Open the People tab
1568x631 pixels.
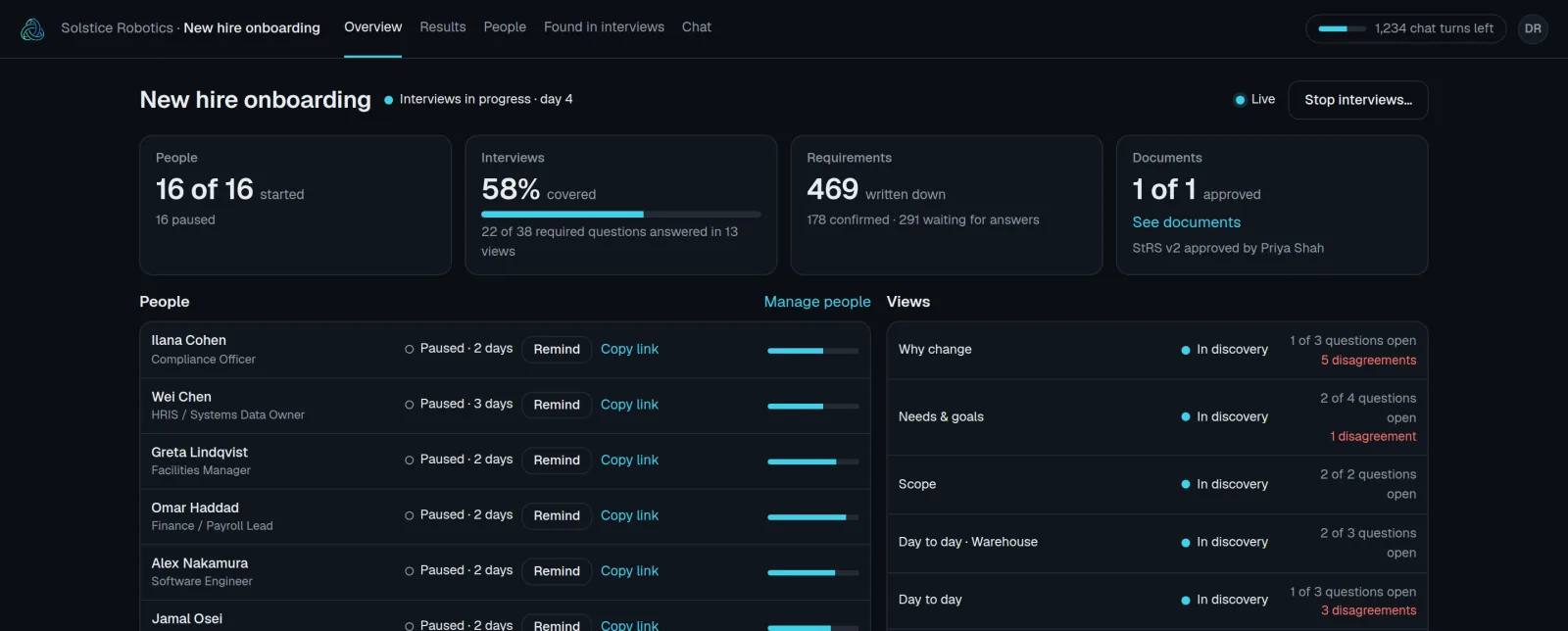505,27
